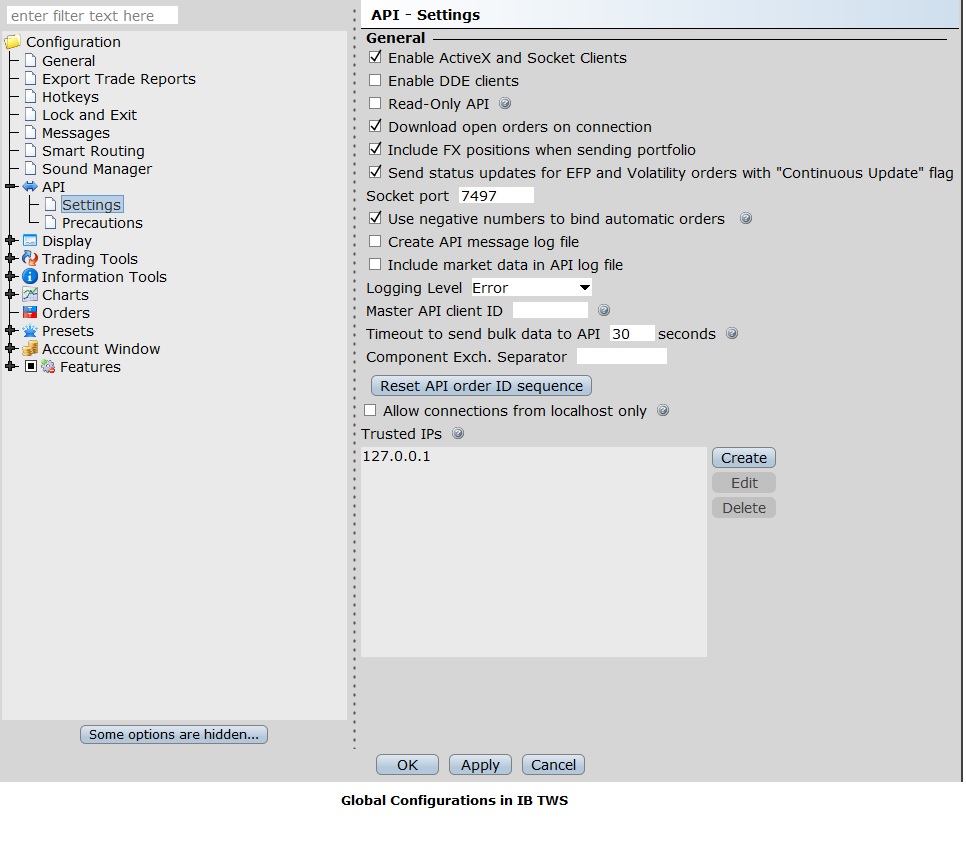This screenshot has height=855, width=966.
Task: Open the Hotkeys settings page
Action: [x=70, y=96]
